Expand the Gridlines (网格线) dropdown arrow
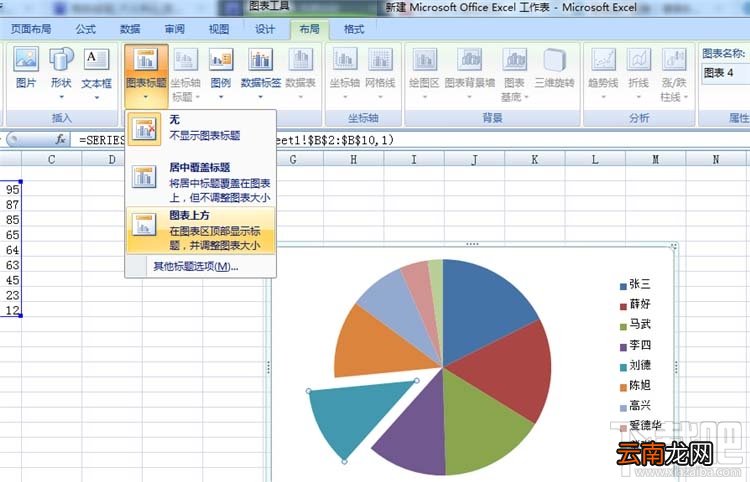Screen dimensions: 750x482 [x=380, y=97]
